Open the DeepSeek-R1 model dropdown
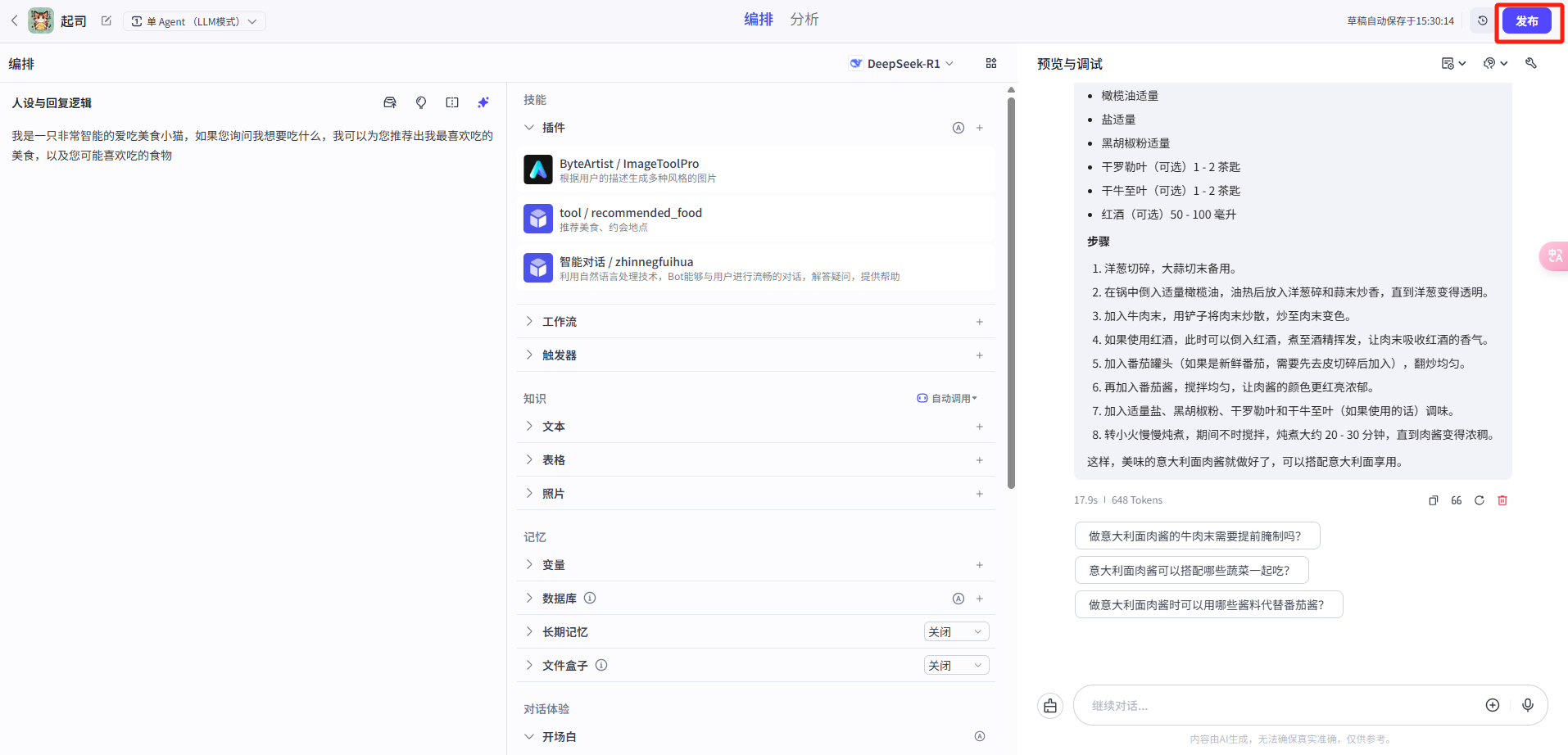 [902, 64]
